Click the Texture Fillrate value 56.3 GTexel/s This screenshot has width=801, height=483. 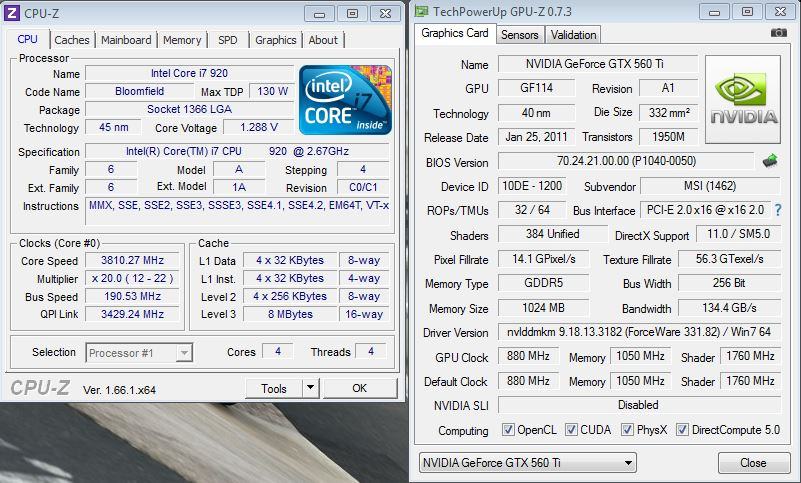pos(729,259)
